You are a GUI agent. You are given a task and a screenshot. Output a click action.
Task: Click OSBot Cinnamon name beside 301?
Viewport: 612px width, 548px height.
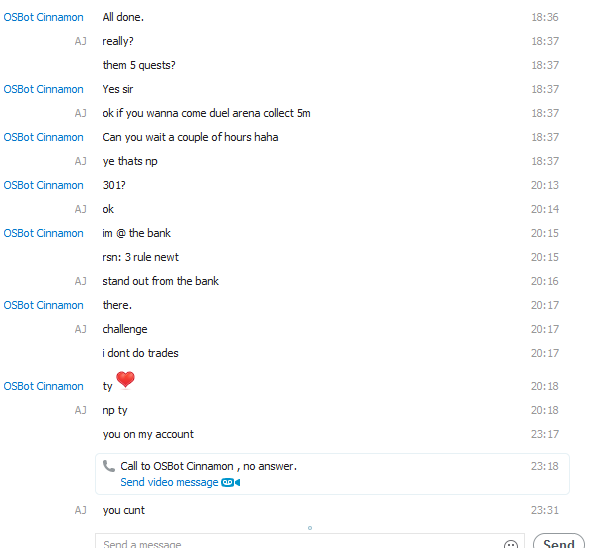pos(43,185)
